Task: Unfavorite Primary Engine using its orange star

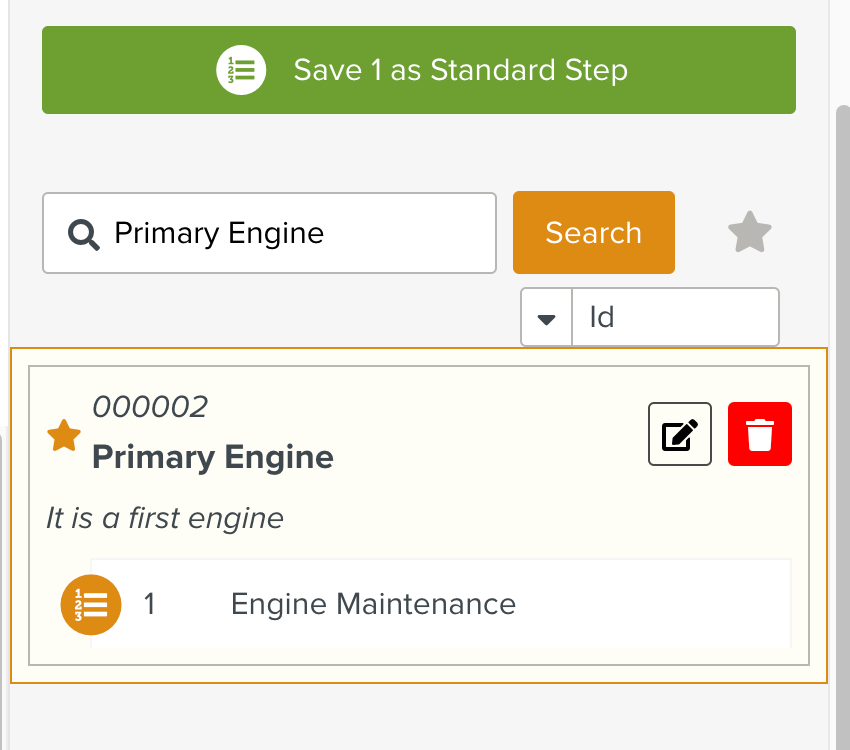Action: (x=64, y=437)
